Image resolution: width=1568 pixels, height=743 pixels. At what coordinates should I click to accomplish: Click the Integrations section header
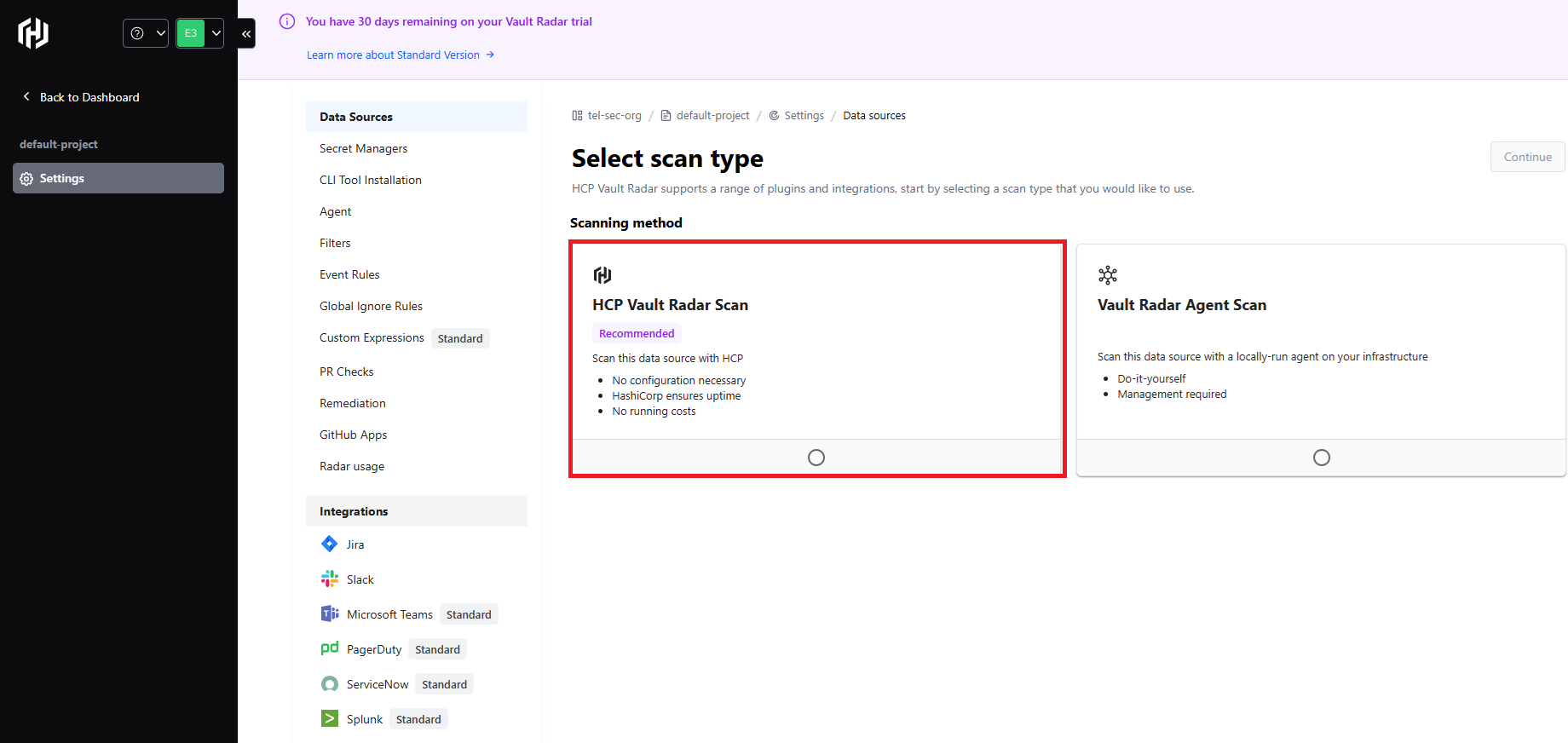(x=417, y=511)
